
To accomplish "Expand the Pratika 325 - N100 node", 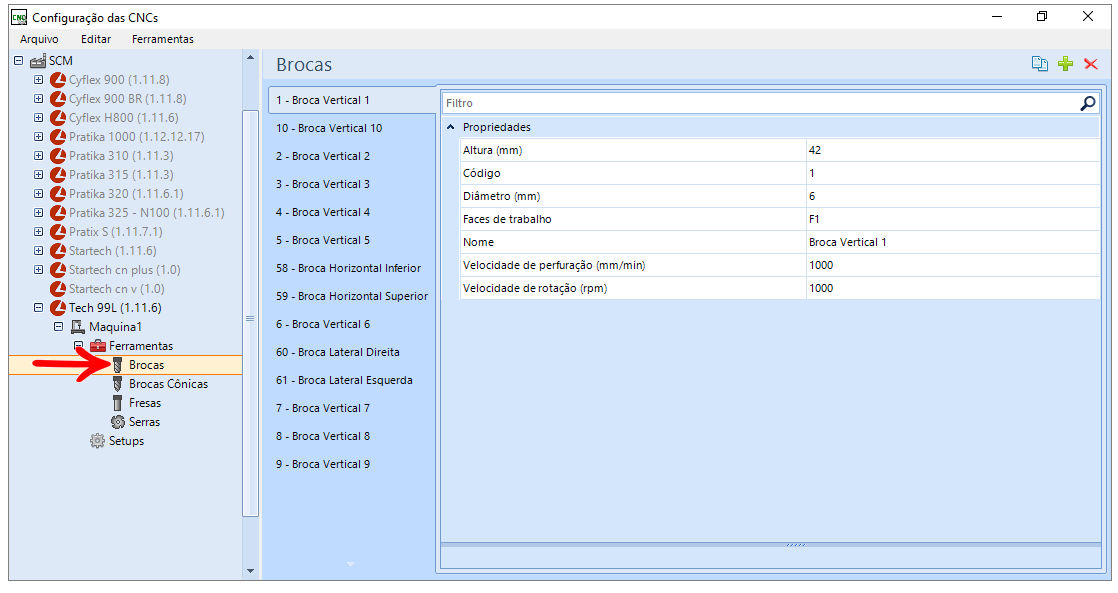I will click(x=39, y=213).
